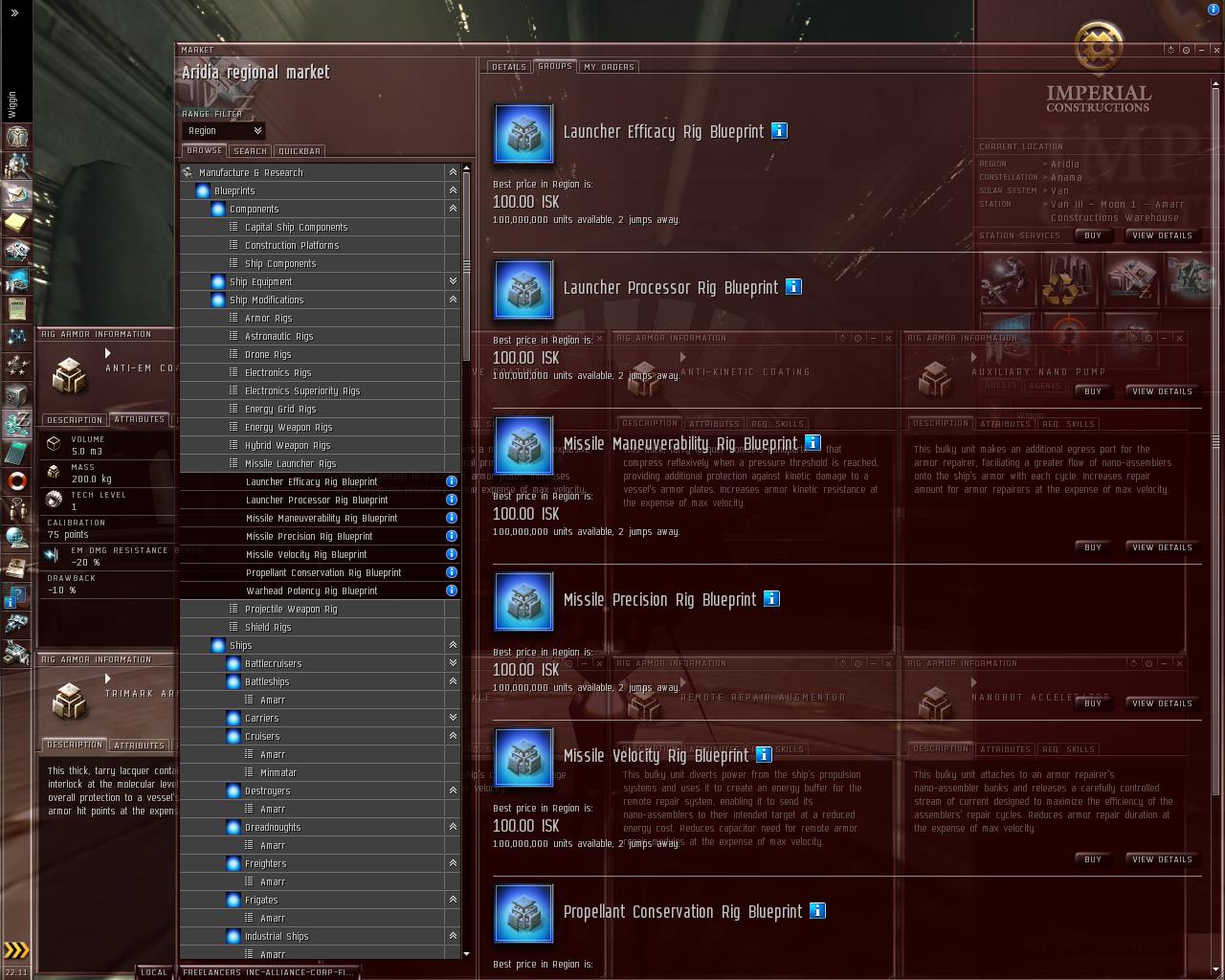Buy the Missile Precision Rig Blueprint
This screenshot has width=1225, height=980.
(1093, 703)
